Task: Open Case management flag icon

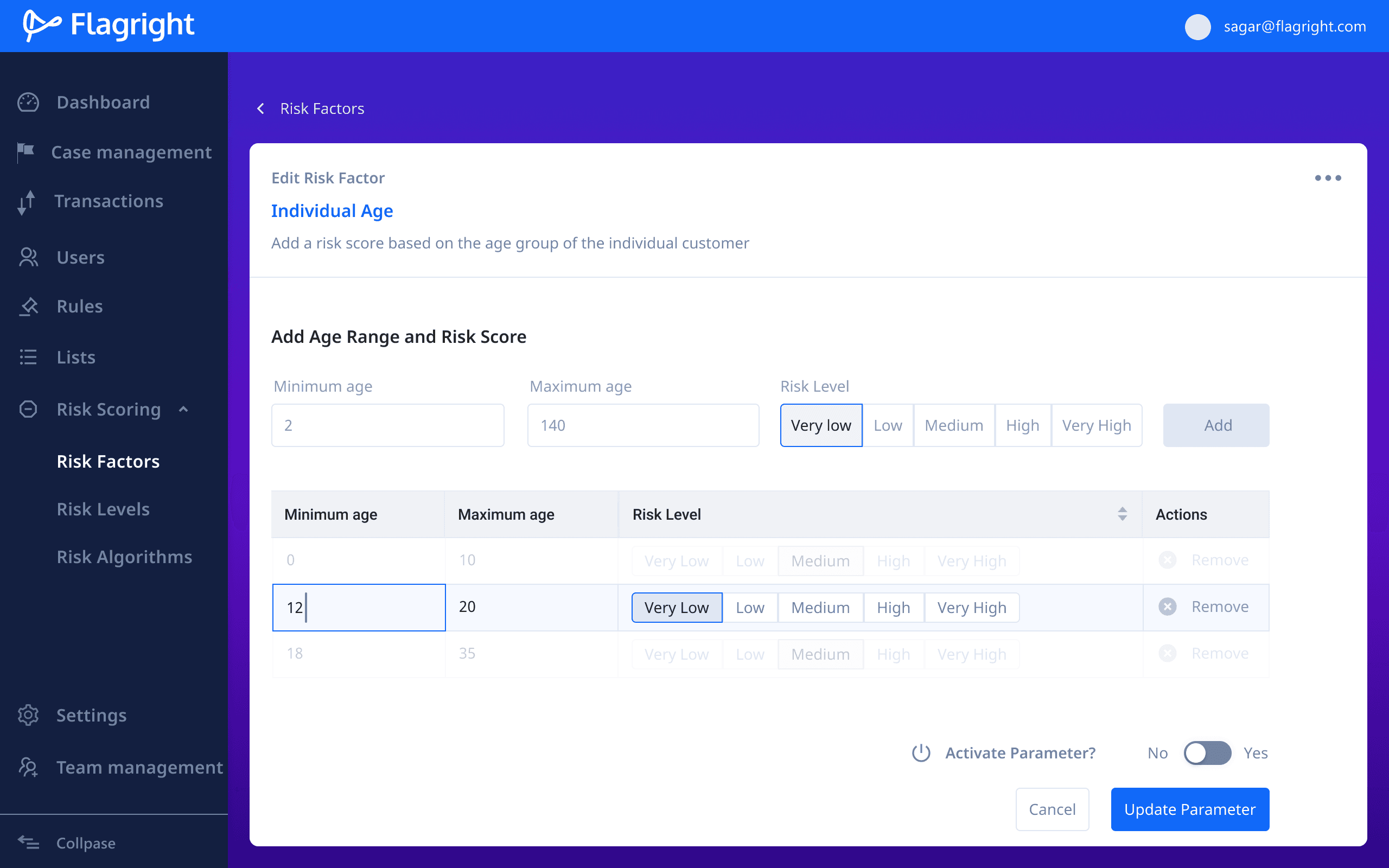Action: 26,152
